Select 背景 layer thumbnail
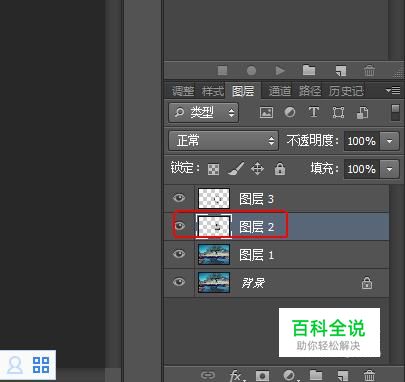Viewport: 405px width, 382px height. 214,283
